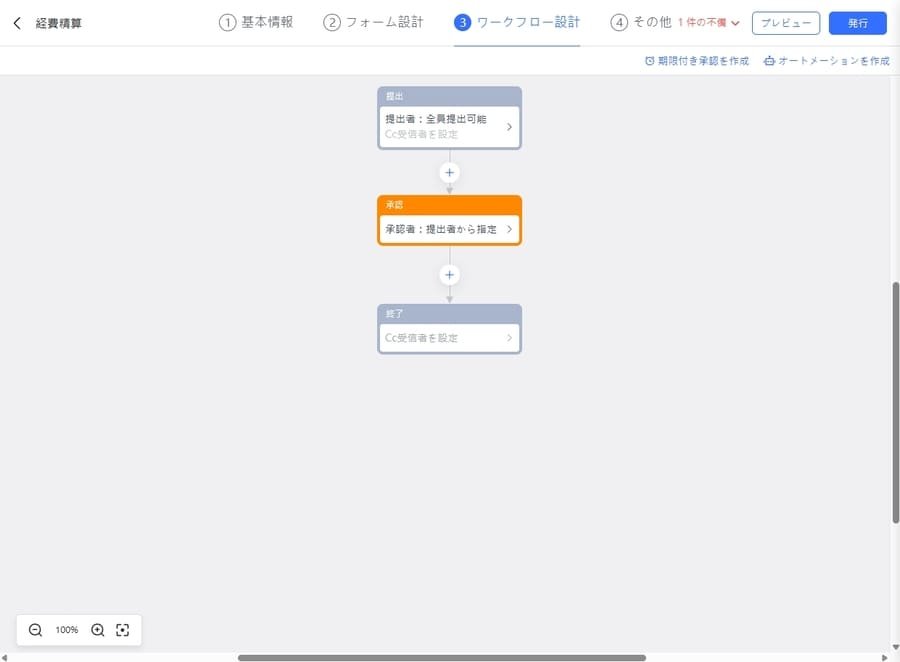Click the プレビュー button
The image size is (900, 662).
click(786, 22)
